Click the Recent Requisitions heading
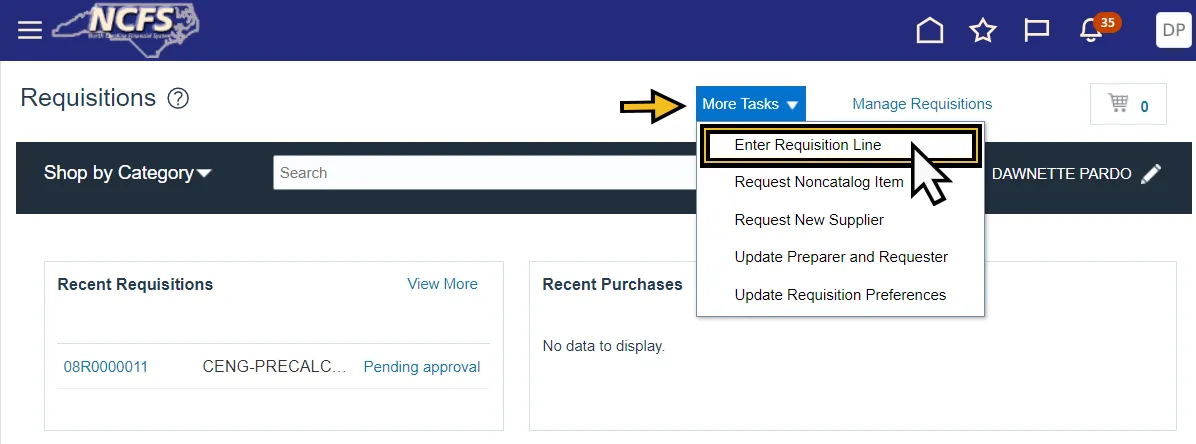The height and width of the screenshot is (444, 1196). pyautogui.click(x=135, y=284)
